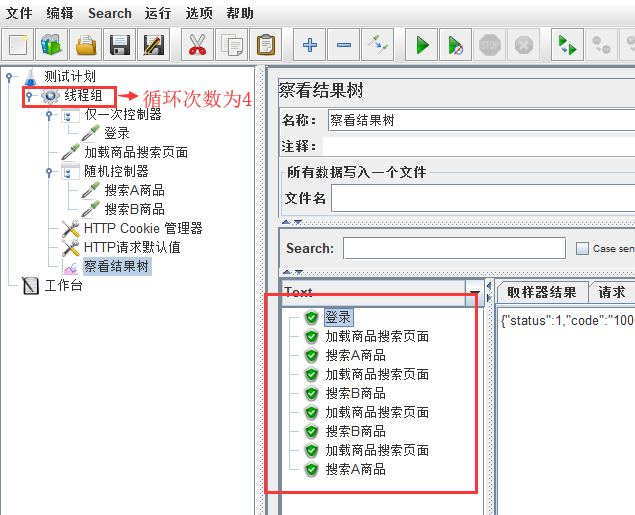Click the blue minus Remove icon
Viewport: 635px width, 515px height.
point(343,45)
